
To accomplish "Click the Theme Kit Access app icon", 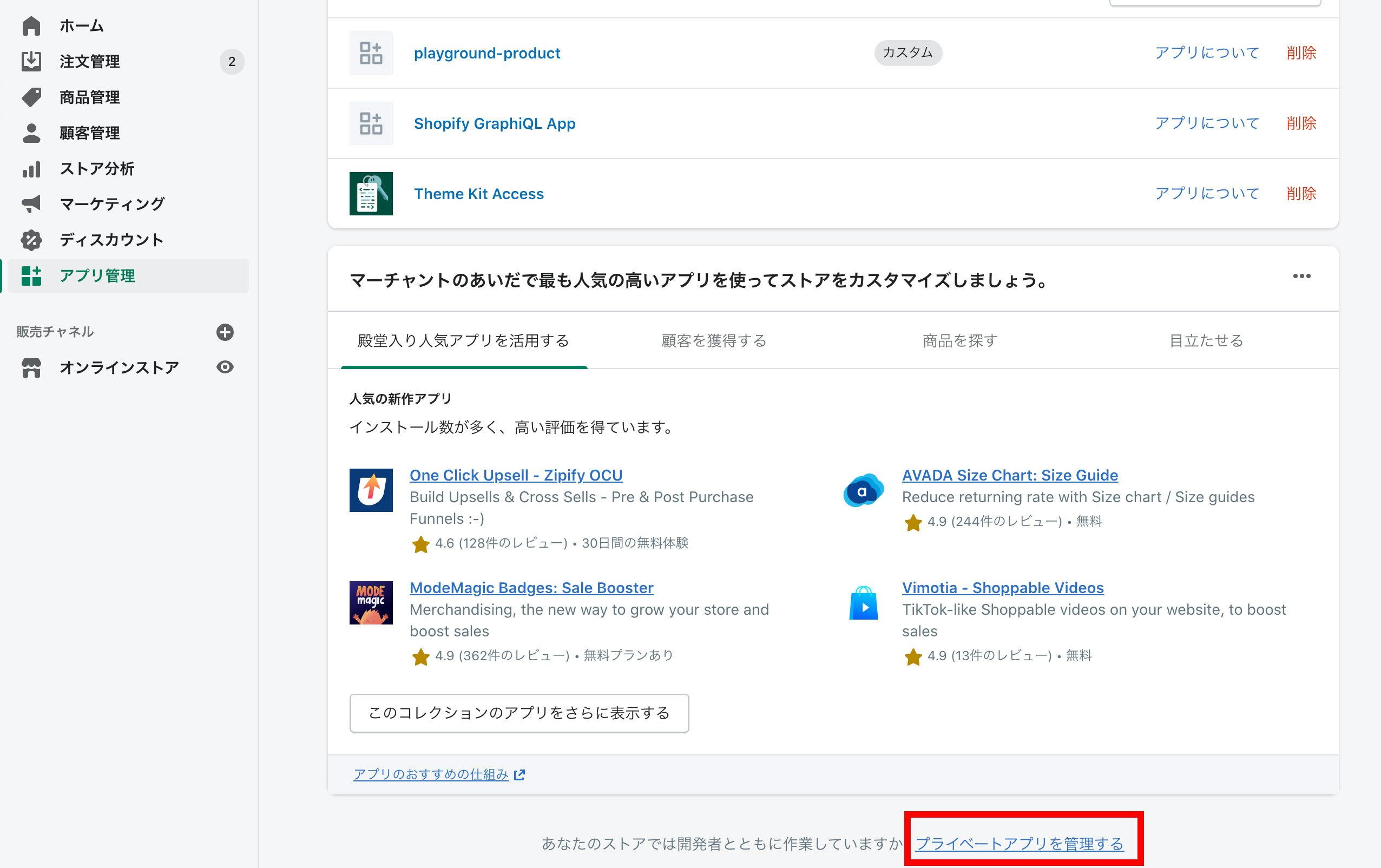I will (371, 194).
